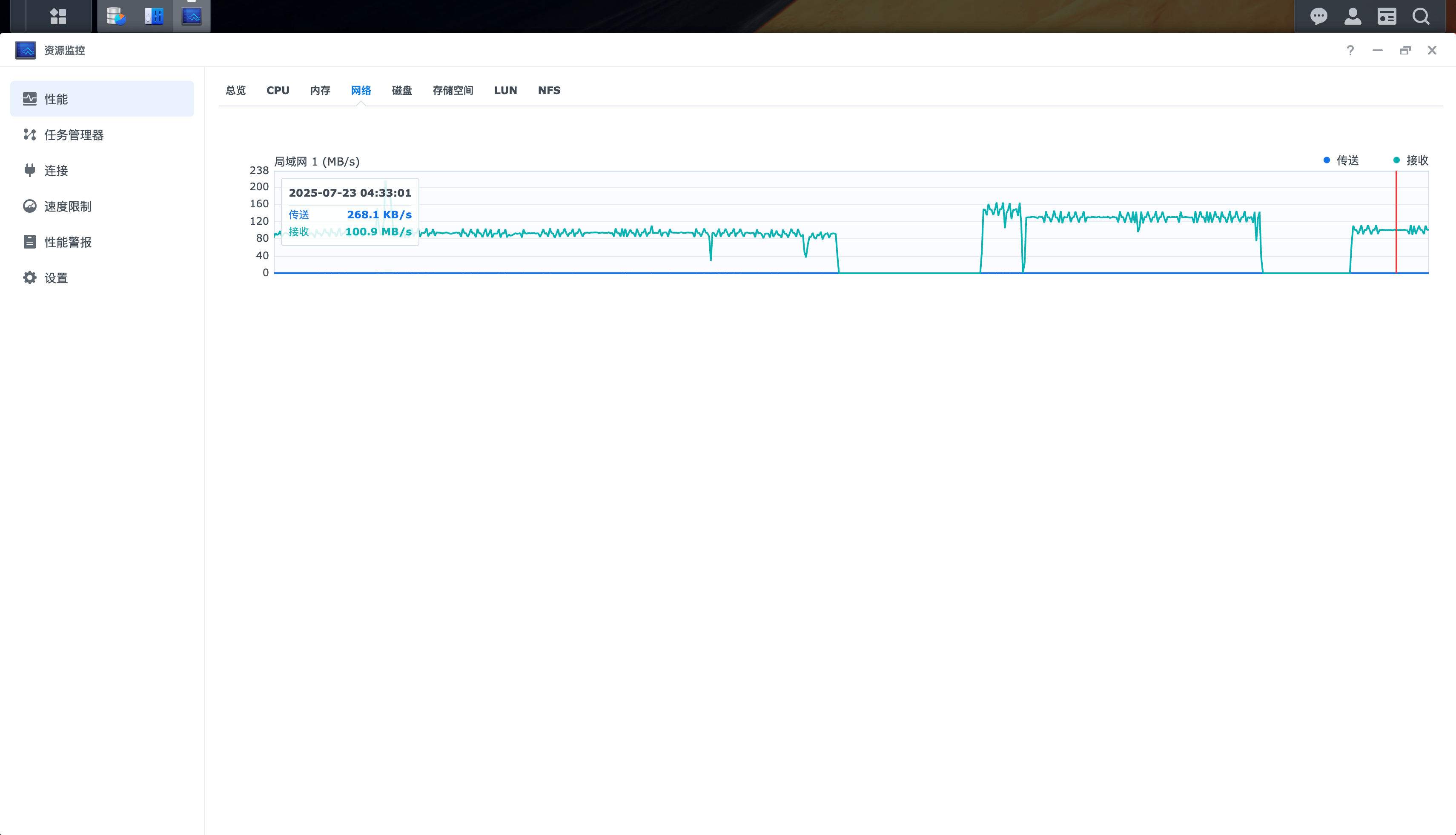Click the 资源监控 window title text

point(65,50)
